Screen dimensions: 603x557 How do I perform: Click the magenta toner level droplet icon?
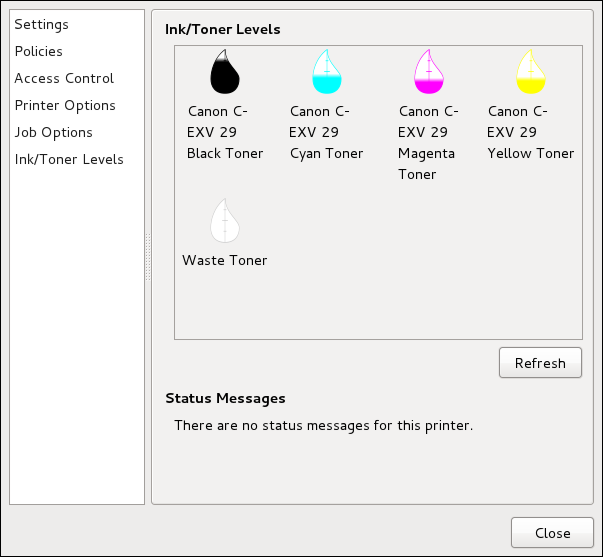pyautogui.click(x=428, y=72)
